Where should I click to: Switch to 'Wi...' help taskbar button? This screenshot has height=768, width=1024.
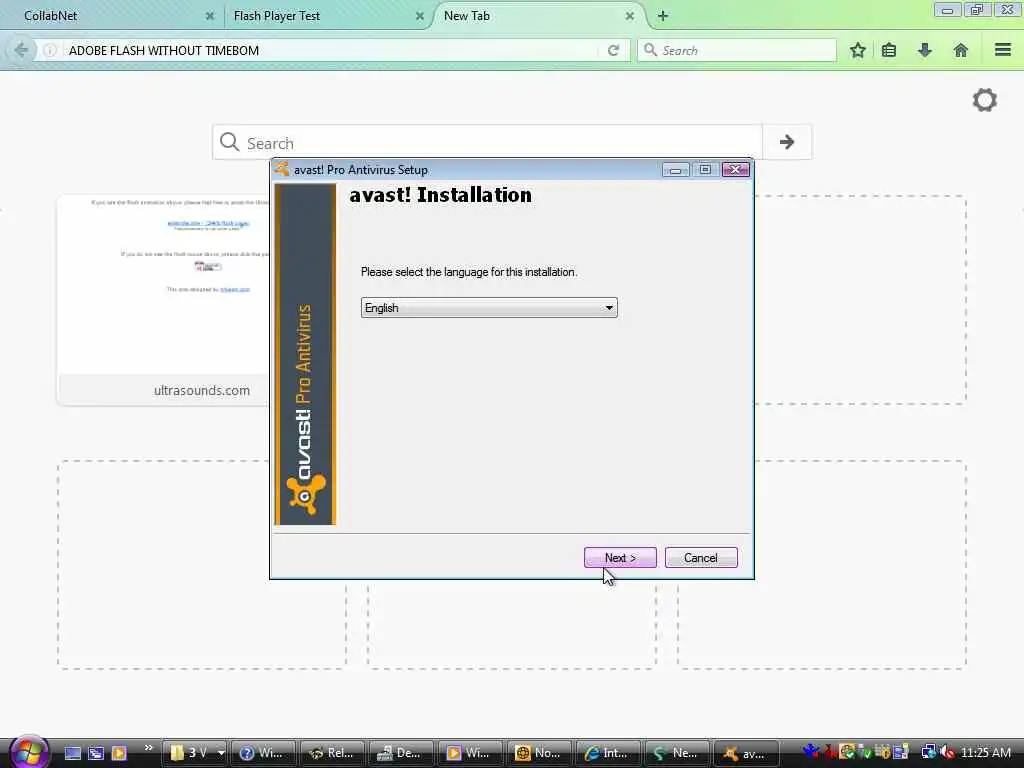(264, 753)
